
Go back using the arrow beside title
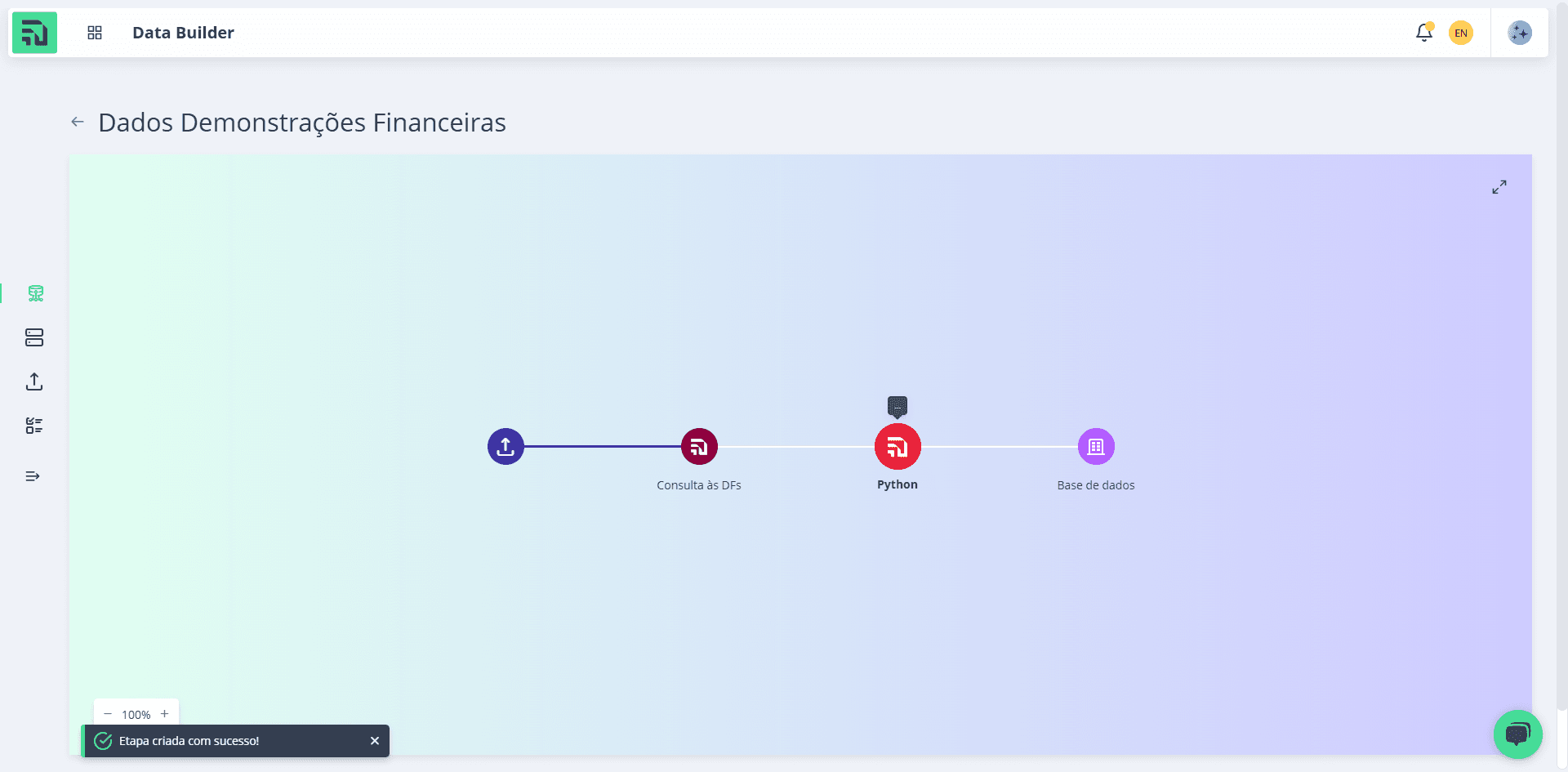tap(78, 122)
